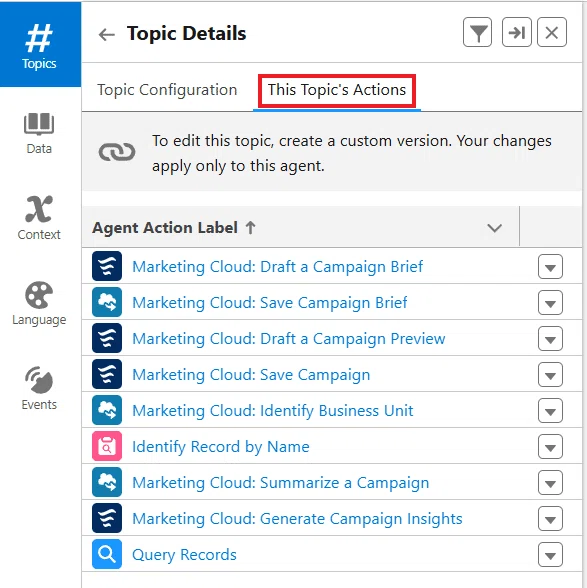Open Marketing Cloud: Generate Campaign Insights link
Viewport: 587px width, 588px height.
point(297,519)
